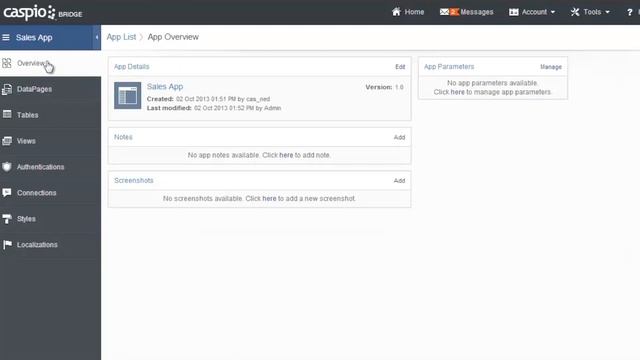Screen dimensions: 640x360
Task: Click the App Parameters panel heading
Action: [x=449, y=67]
